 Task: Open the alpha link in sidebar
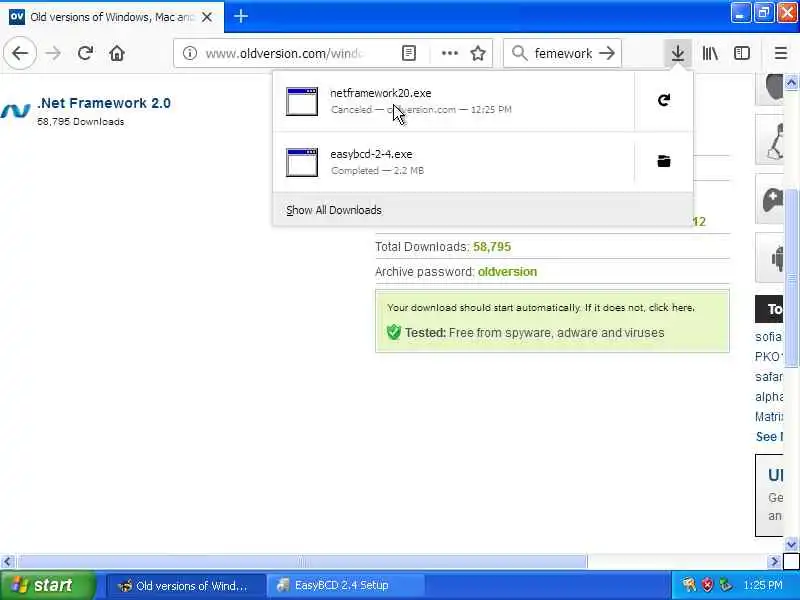pyautogui.click(x=769, y=396)
